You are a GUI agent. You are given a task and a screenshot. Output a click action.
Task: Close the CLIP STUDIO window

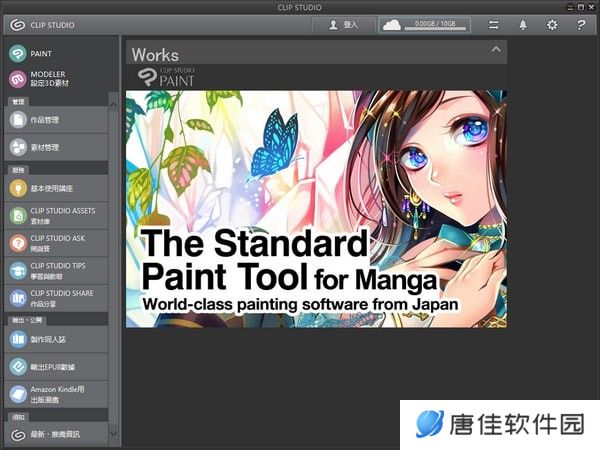(x=590, y=7)
